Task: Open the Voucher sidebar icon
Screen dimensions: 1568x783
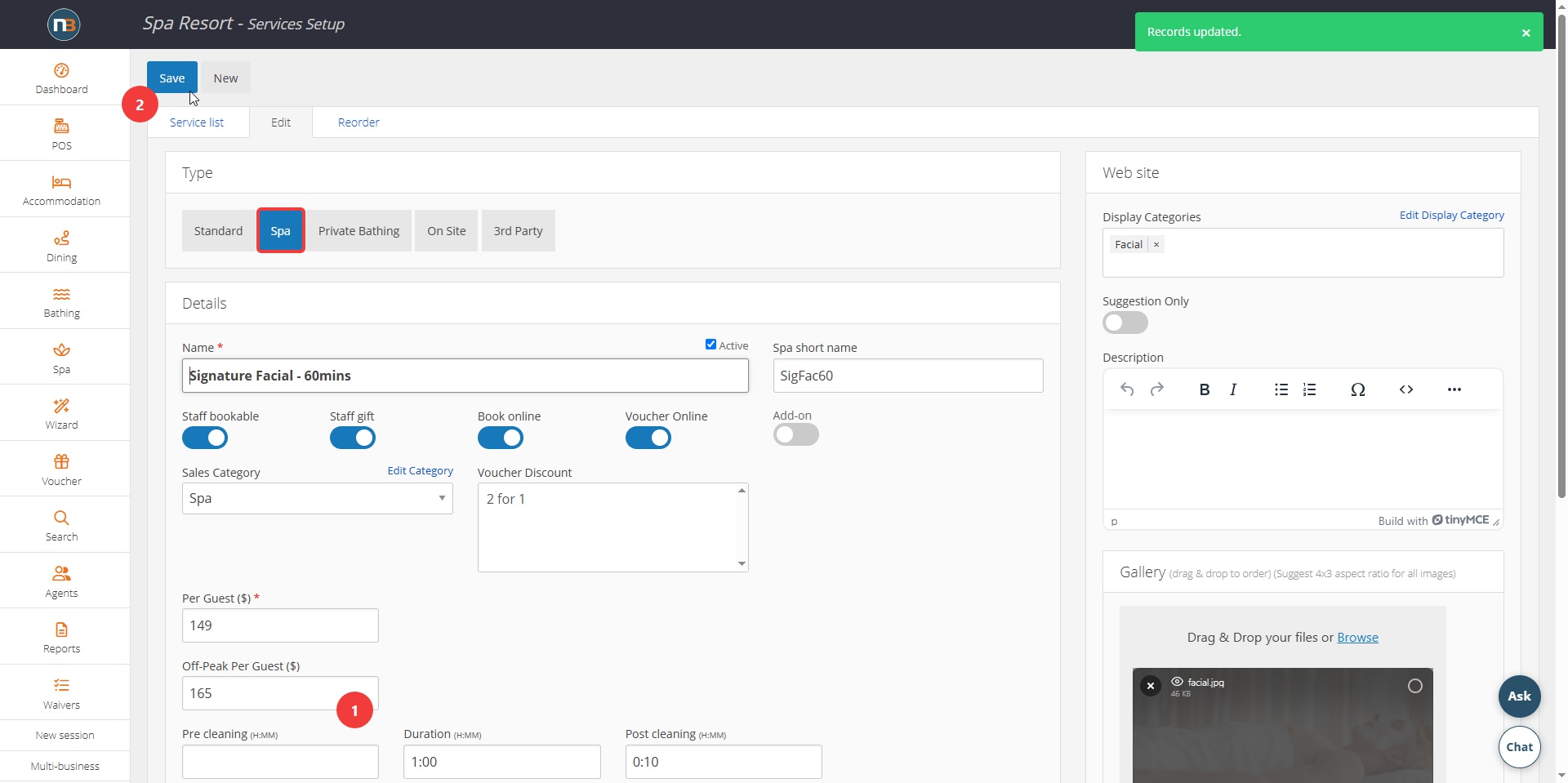Action: coord(61,462)
